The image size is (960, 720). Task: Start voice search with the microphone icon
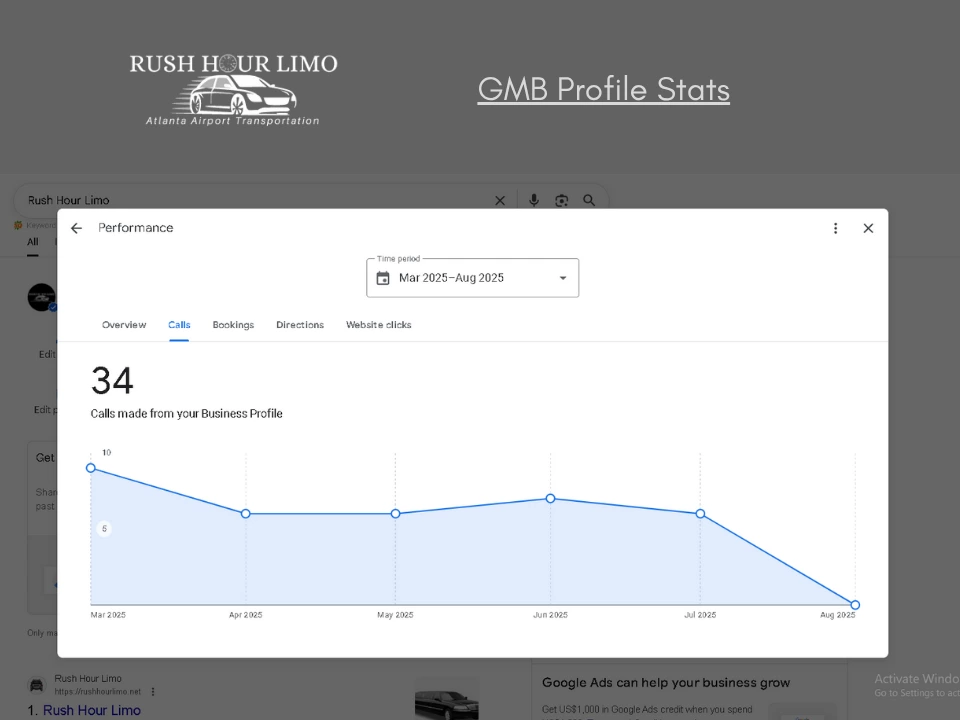point(534,200)
